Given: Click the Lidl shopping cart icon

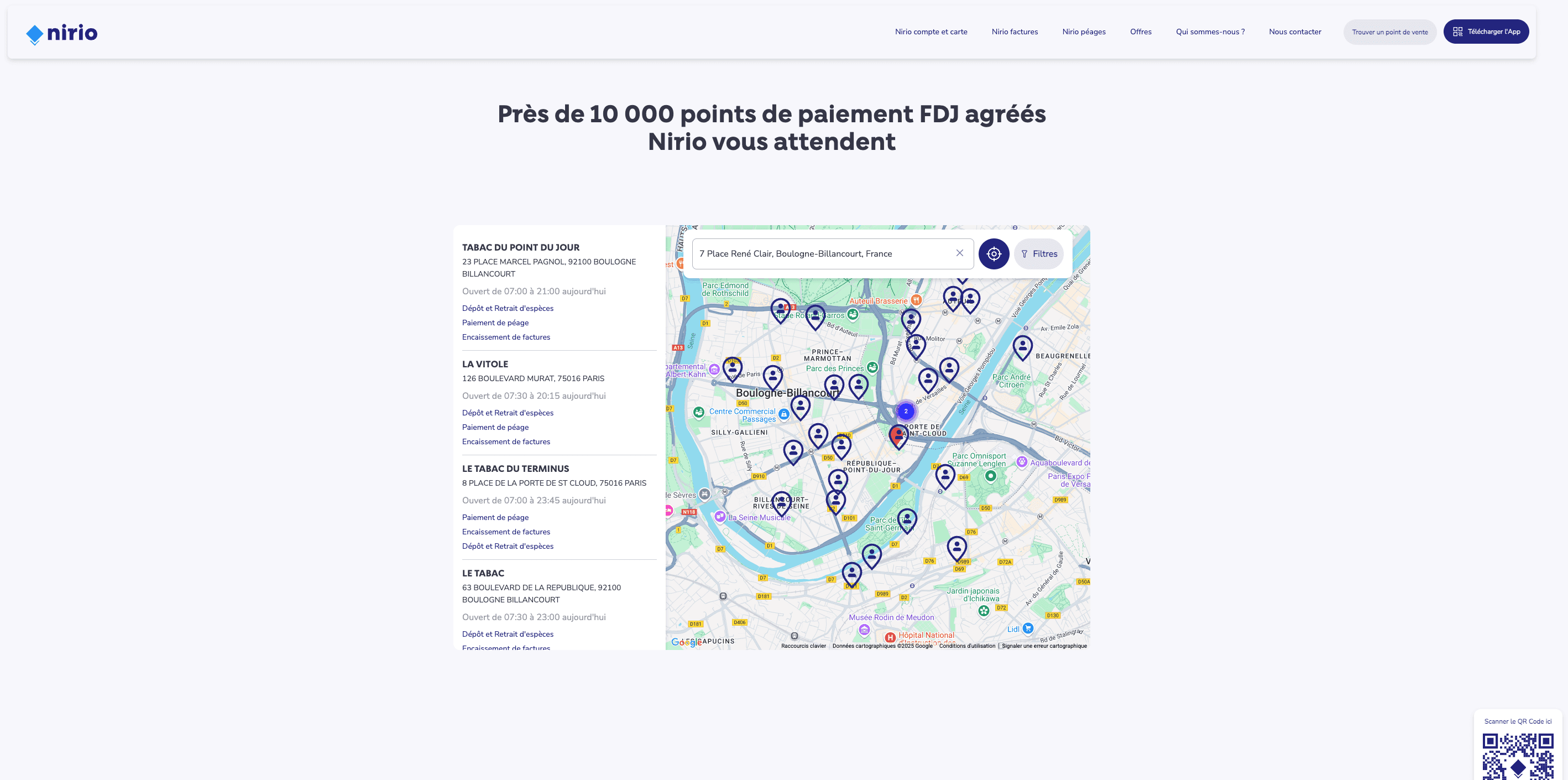Looking at the screenshot, I should (x=1028, y=628).
